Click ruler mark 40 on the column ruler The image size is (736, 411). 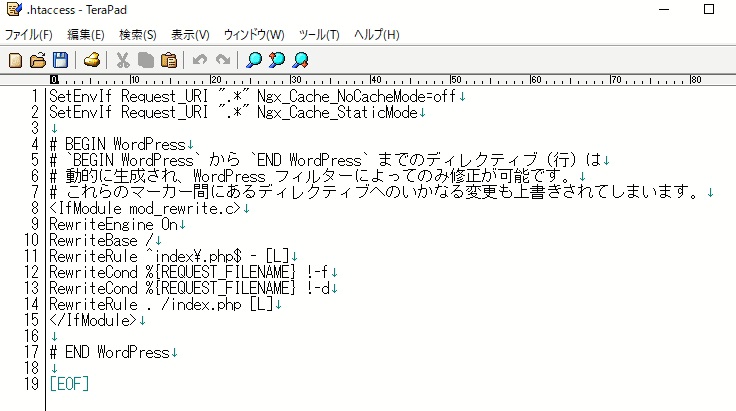tap(376, 80)
